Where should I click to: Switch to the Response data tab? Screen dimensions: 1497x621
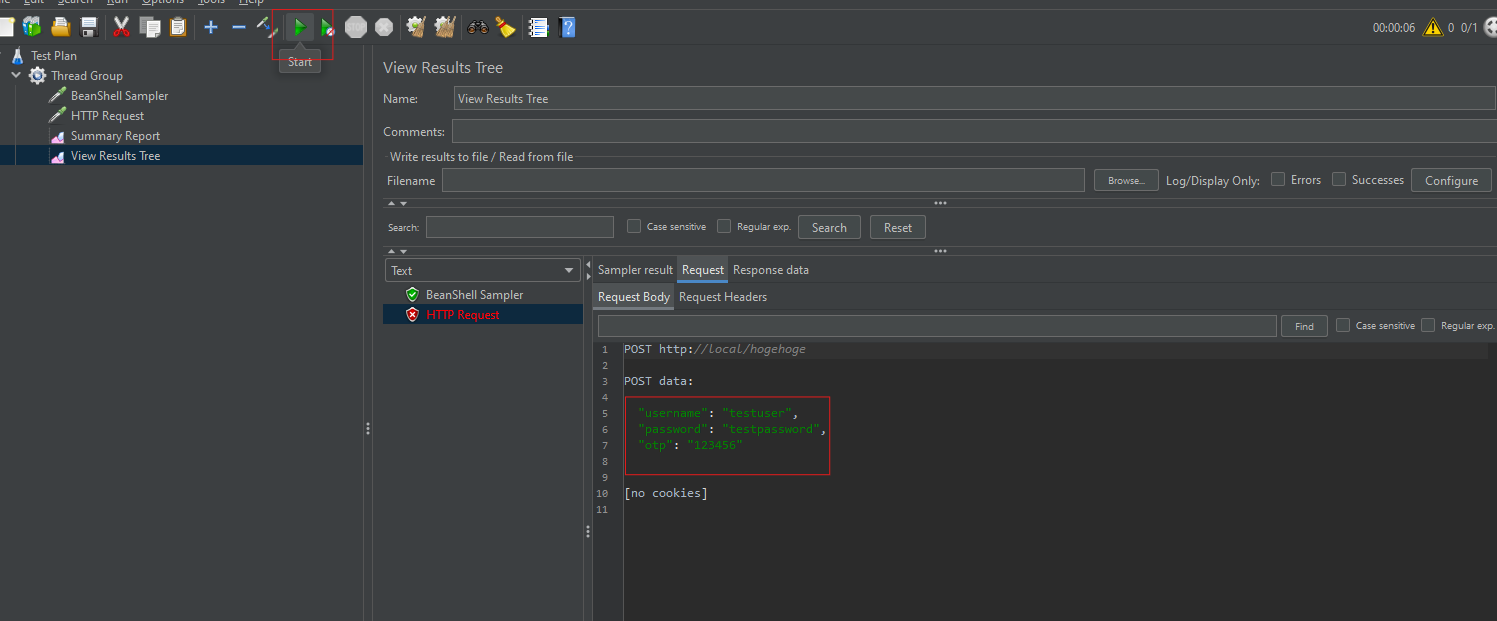point(771,270)
